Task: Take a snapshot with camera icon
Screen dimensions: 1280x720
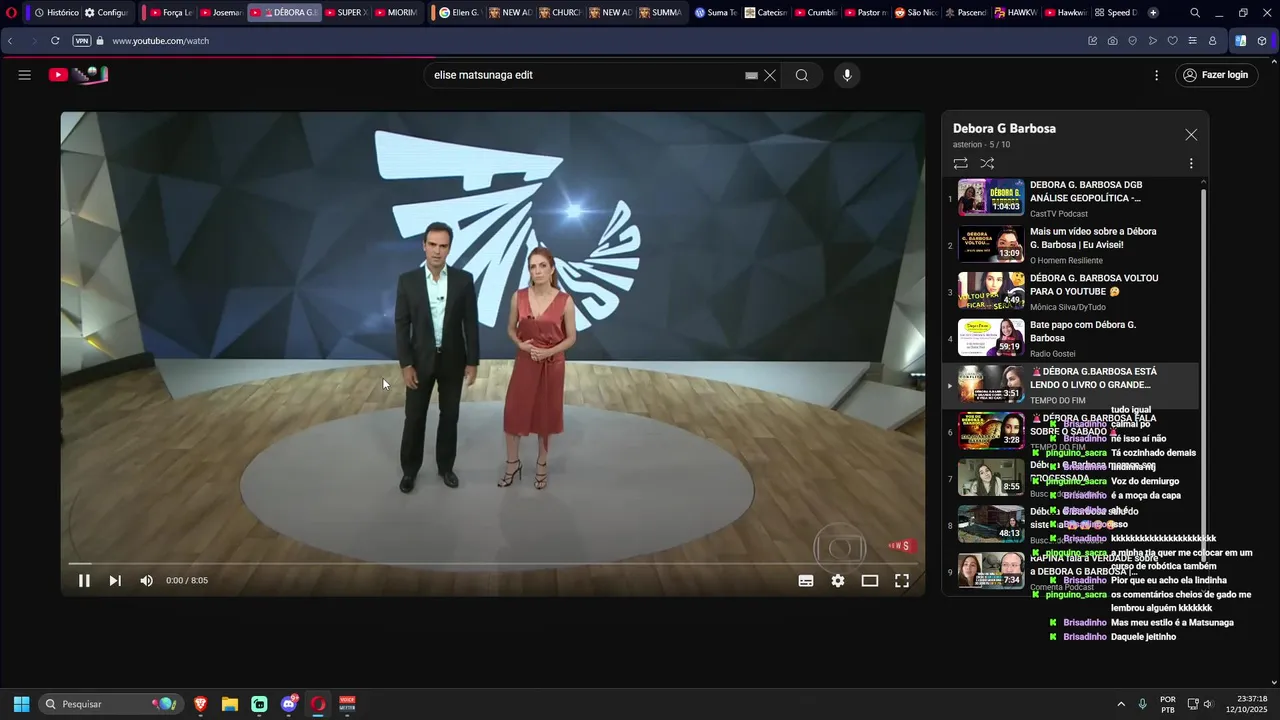Action: 1113,41
